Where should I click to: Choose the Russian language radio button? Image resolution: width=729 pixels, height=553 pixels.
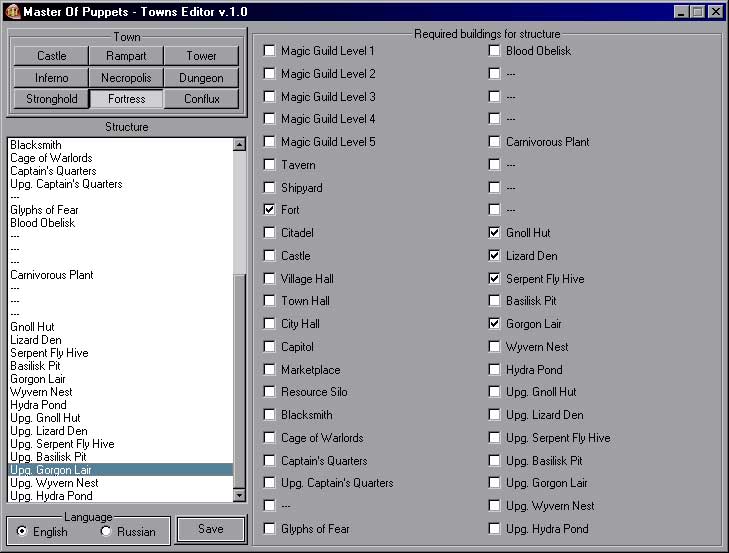tap(106, 531)
